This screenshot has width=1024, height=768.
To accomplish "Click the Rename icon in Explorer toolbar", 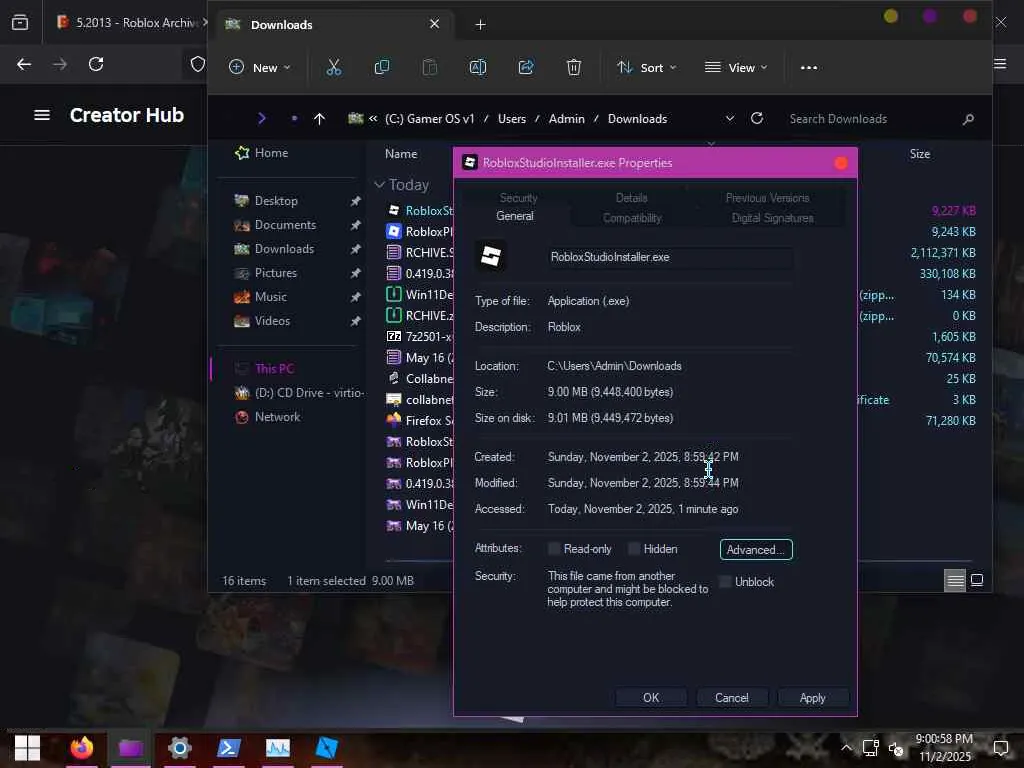I will pos(478,67).
